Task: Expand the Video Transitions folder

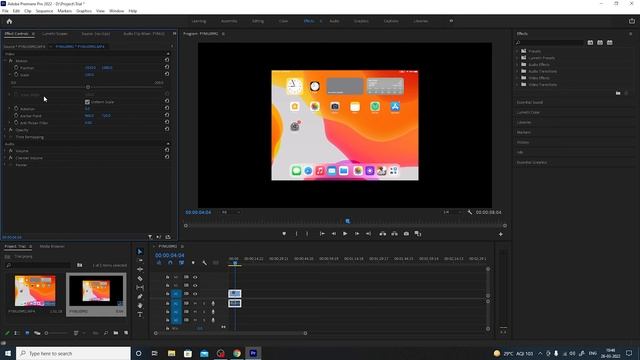Action: pyautogui.click(x=517, y=84)
